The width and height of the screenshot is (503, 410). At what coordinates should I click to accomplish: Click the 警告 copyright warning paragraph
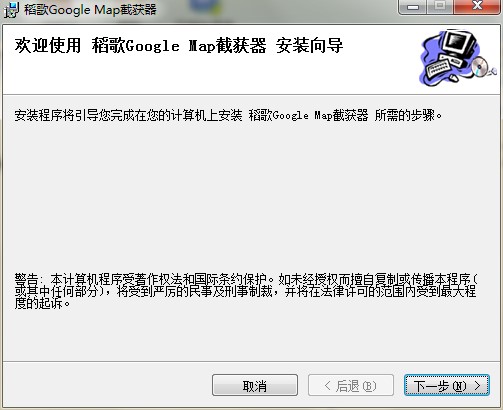pyautogui.click(x=246, y=291)
